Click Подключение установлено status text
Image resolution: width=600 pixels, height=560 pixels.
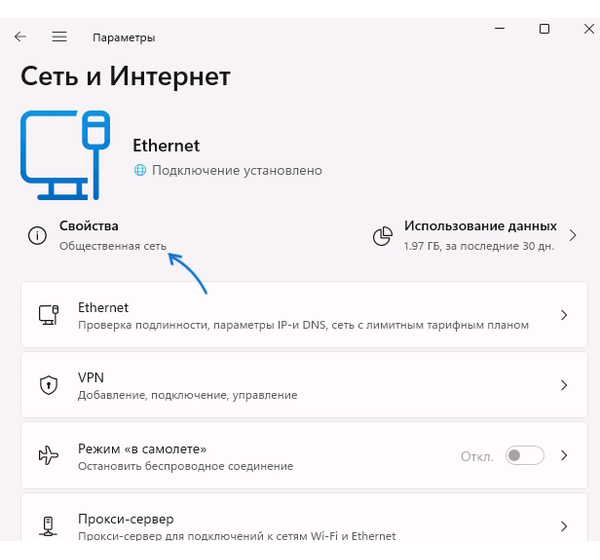237,170
